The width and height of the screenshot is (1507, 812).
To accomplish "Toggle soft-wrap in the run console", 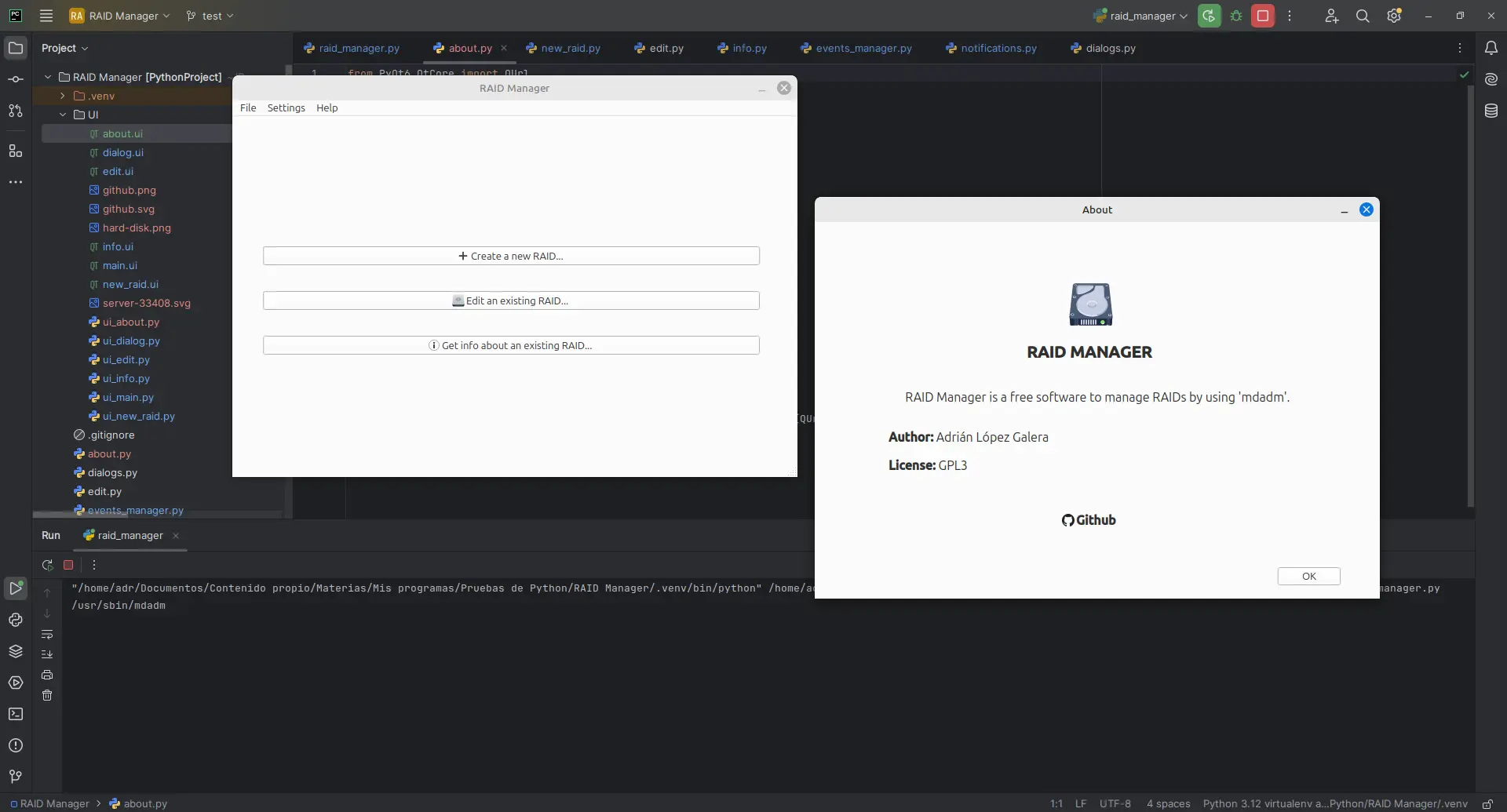I will (47, 634).
